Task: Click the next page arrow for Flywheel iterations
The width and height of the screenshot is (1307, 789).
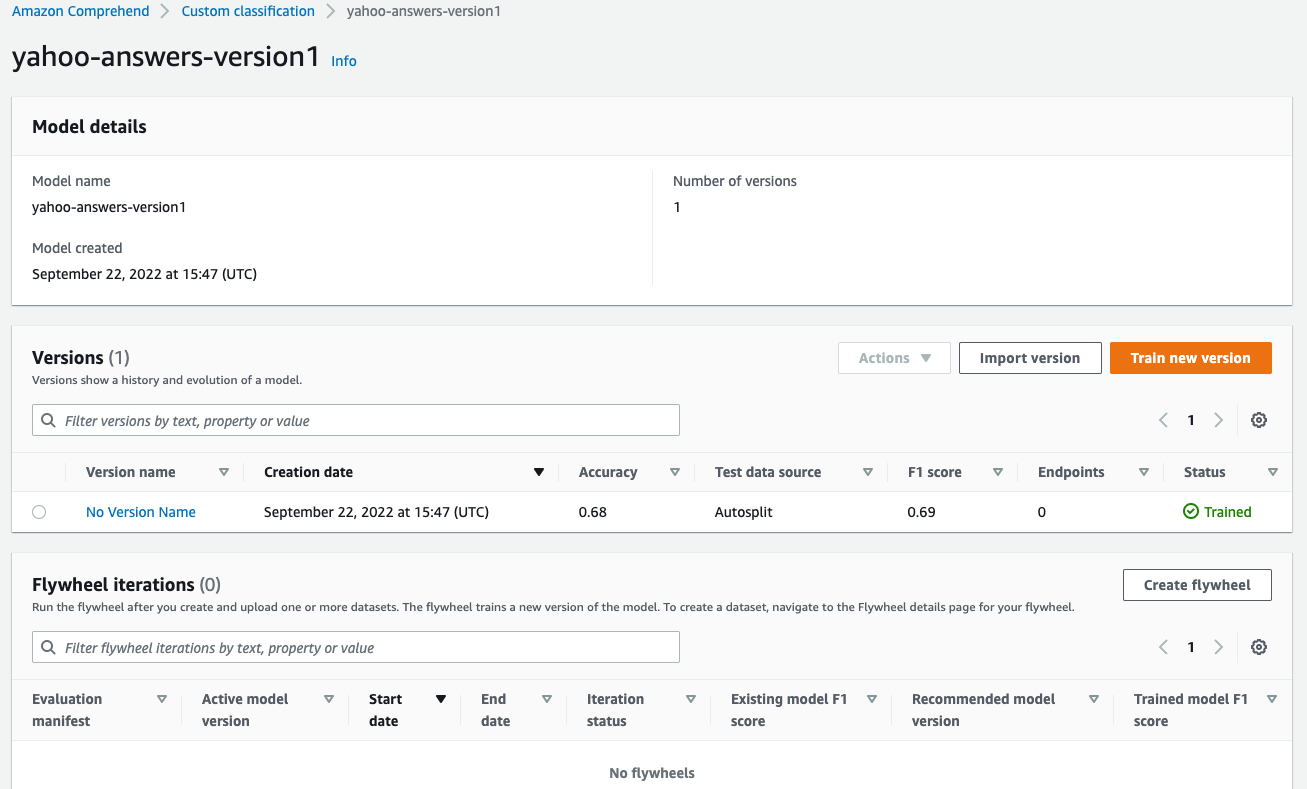Action: tap(1219, 647)
